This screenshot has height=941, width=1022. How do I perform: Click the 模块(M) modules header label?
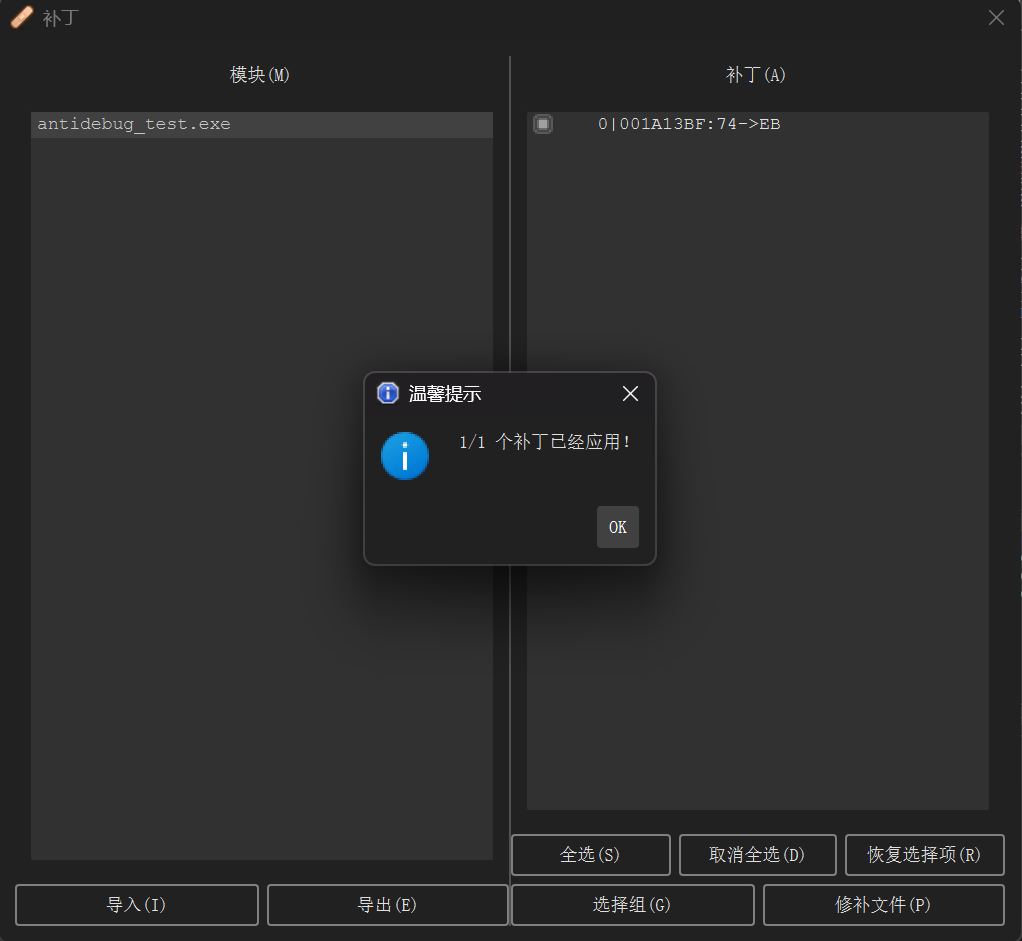click(260, 75)
